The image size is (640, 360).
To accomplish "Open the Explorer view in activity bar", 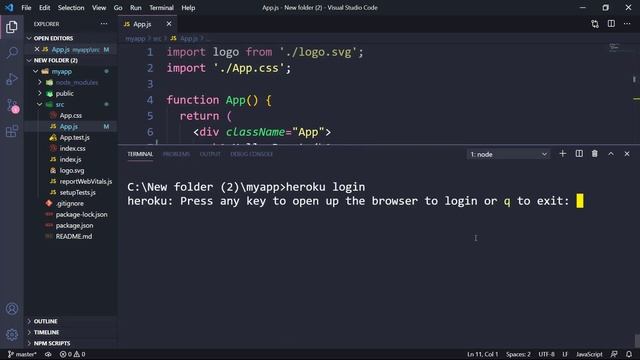I will 12,27.
